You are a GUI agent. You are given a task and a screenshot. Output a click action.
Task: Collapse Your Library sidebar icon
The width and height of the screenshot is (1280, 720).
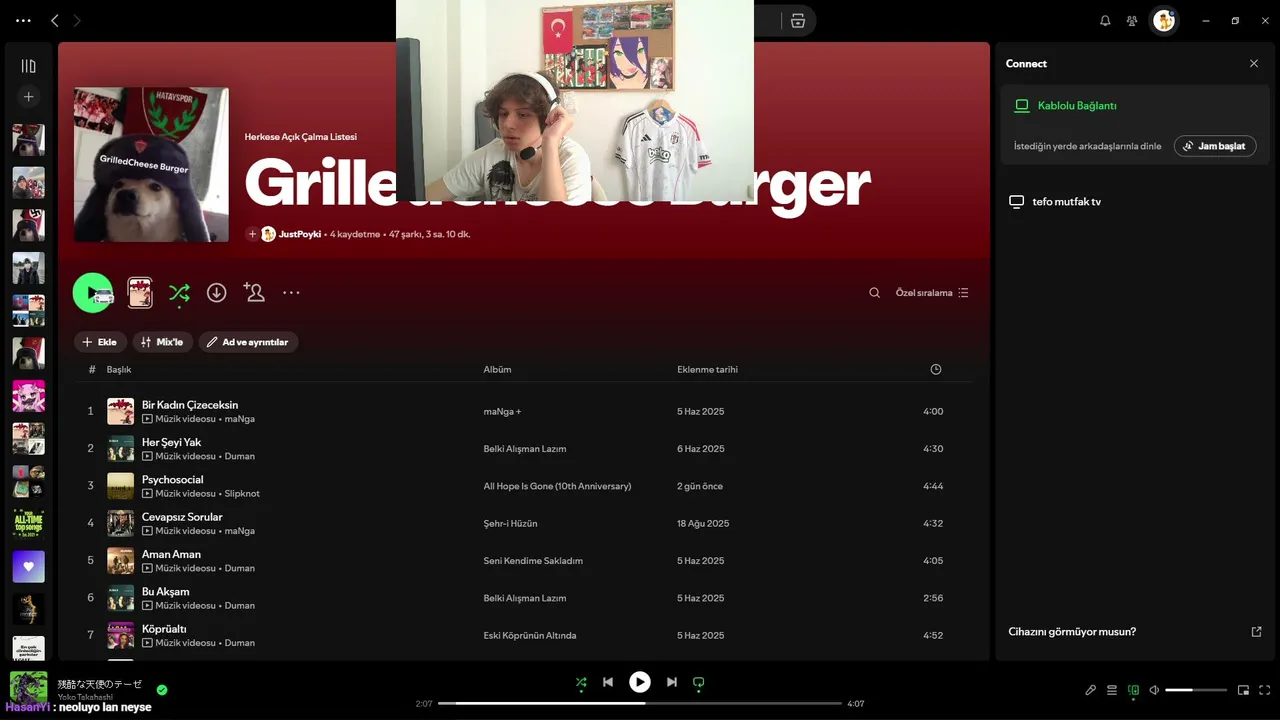(28, 66)
